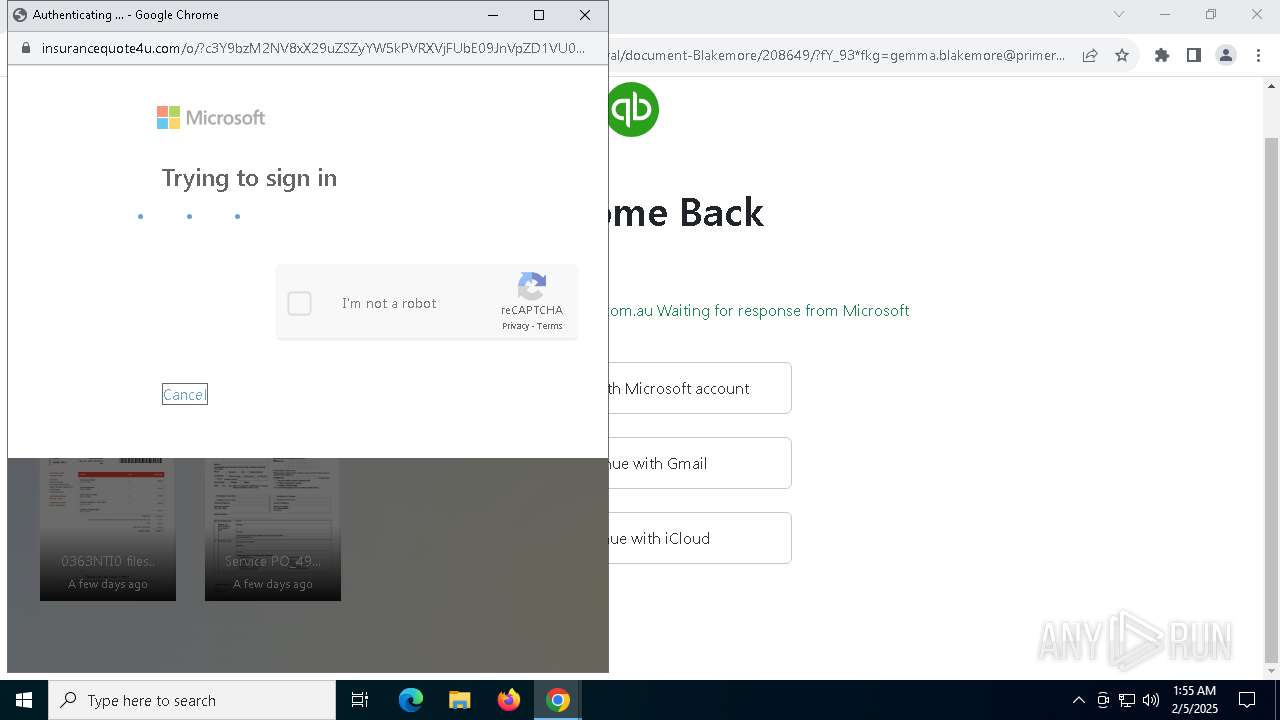The image size is (1280, 720).
Task: Click the Microsoft logo in popup
Action: pyautogui.click(x=211, y=118)
